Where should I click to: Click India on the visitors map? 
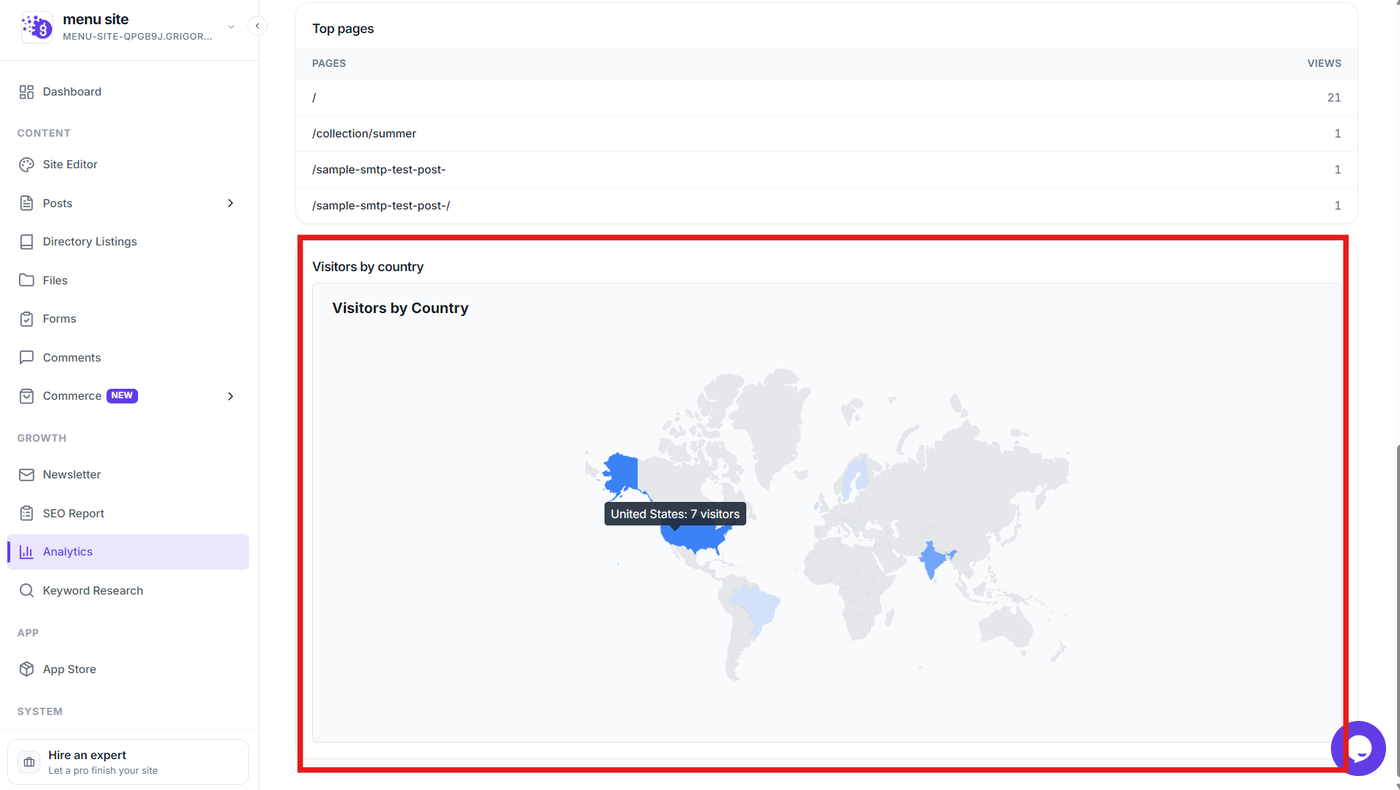click(934, 560)
